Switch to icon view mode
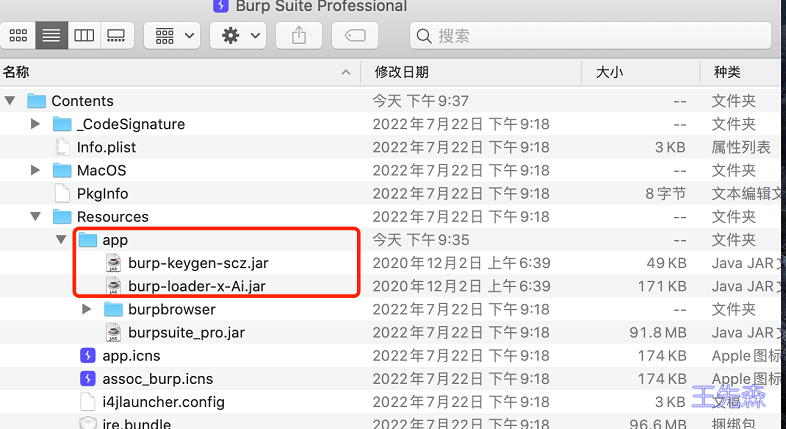The height and width of the screenshot is (429, 786). click(18, 36)
